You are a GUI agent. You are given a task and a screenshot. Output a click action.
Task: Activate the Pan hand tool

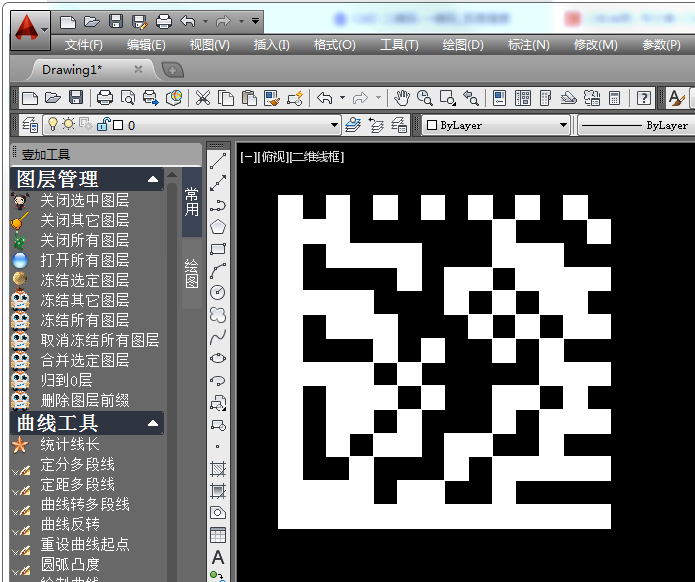click(402, 98)
